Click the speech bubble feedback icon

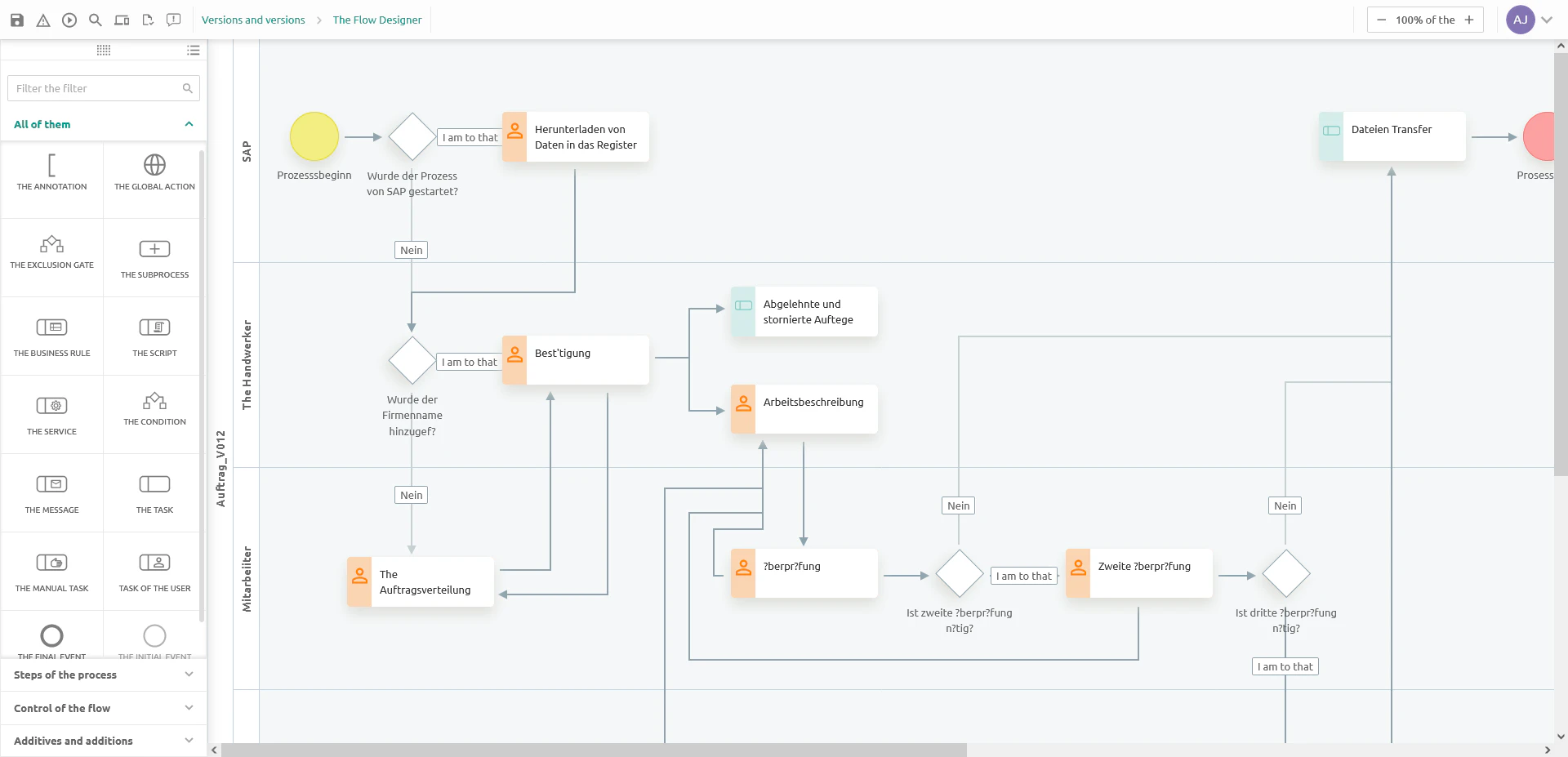coord(173,20)
